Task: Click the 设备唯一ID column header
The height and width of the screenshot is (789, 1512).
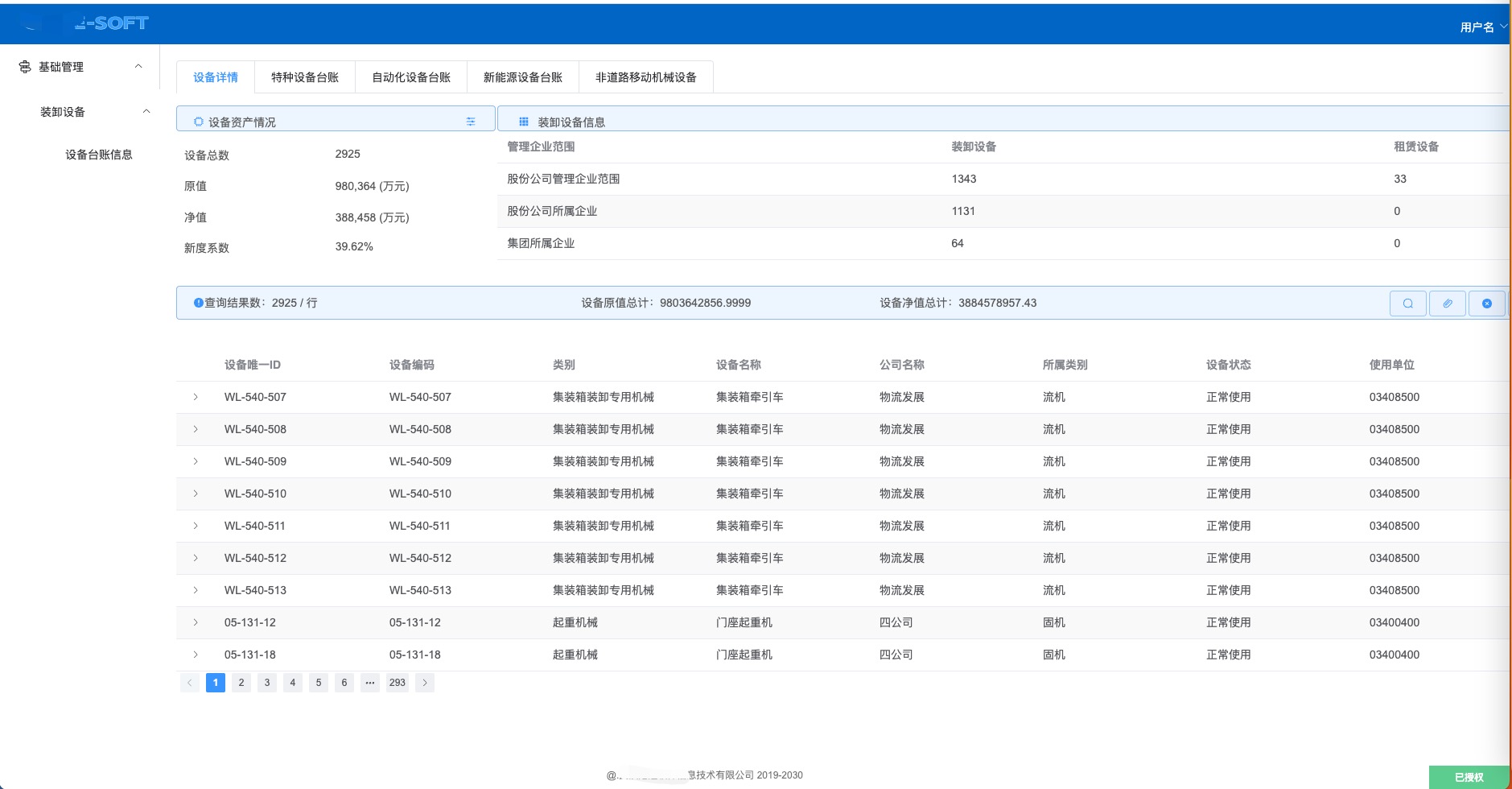Action: [x=253, y=365]
